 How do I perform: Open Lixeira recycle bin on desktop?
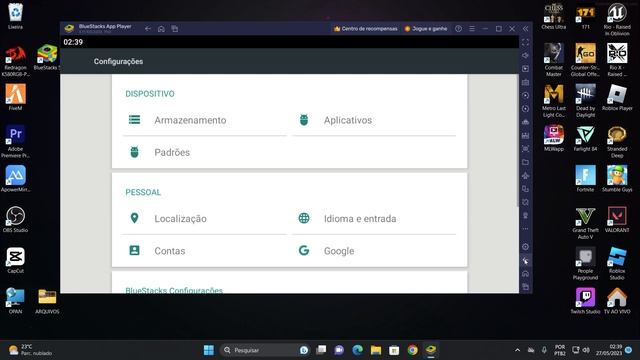(15, 16)
